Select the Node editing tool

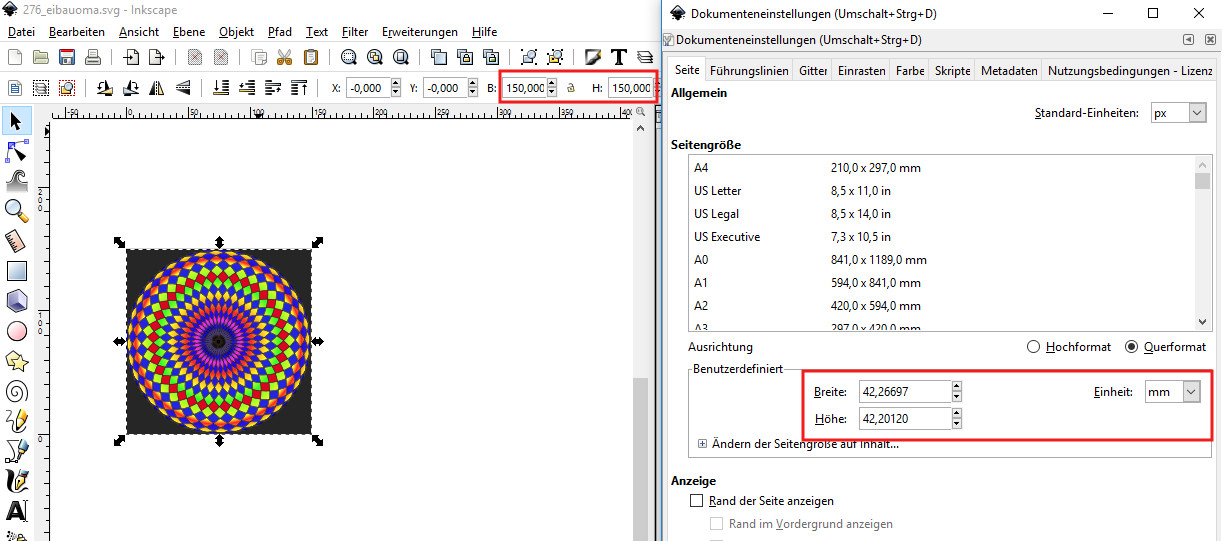tap(16, 152)
